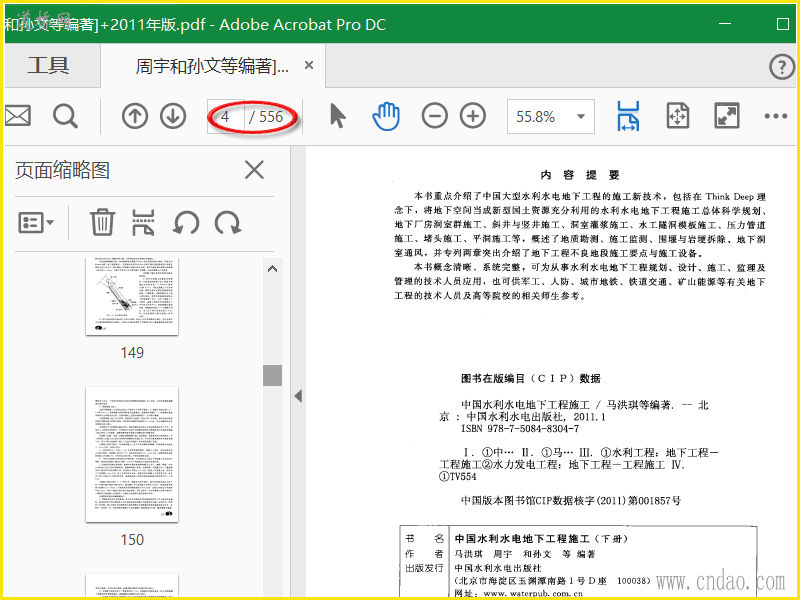This screenshot has height=600, width=800.
Task: Click the 内容提要 heading in document
Action: tap(580, 176)
